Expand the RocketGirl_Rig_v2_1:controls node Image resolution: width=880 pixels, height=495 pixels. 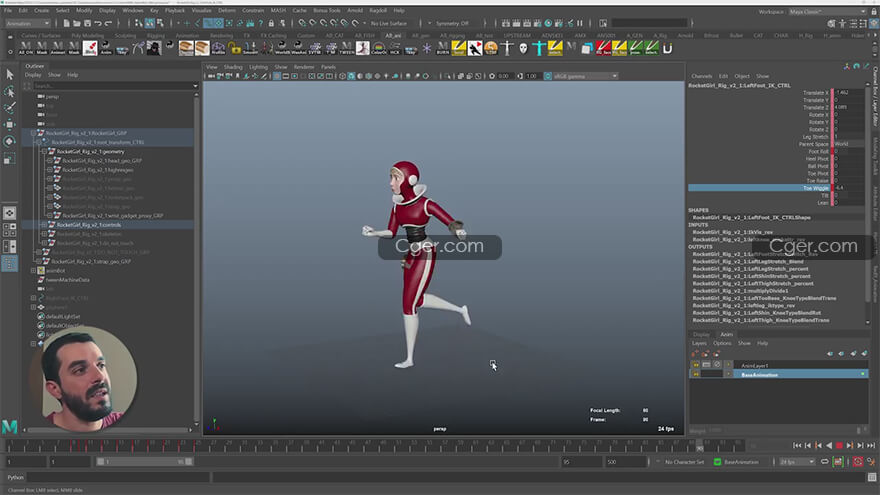tap(44, 224)
